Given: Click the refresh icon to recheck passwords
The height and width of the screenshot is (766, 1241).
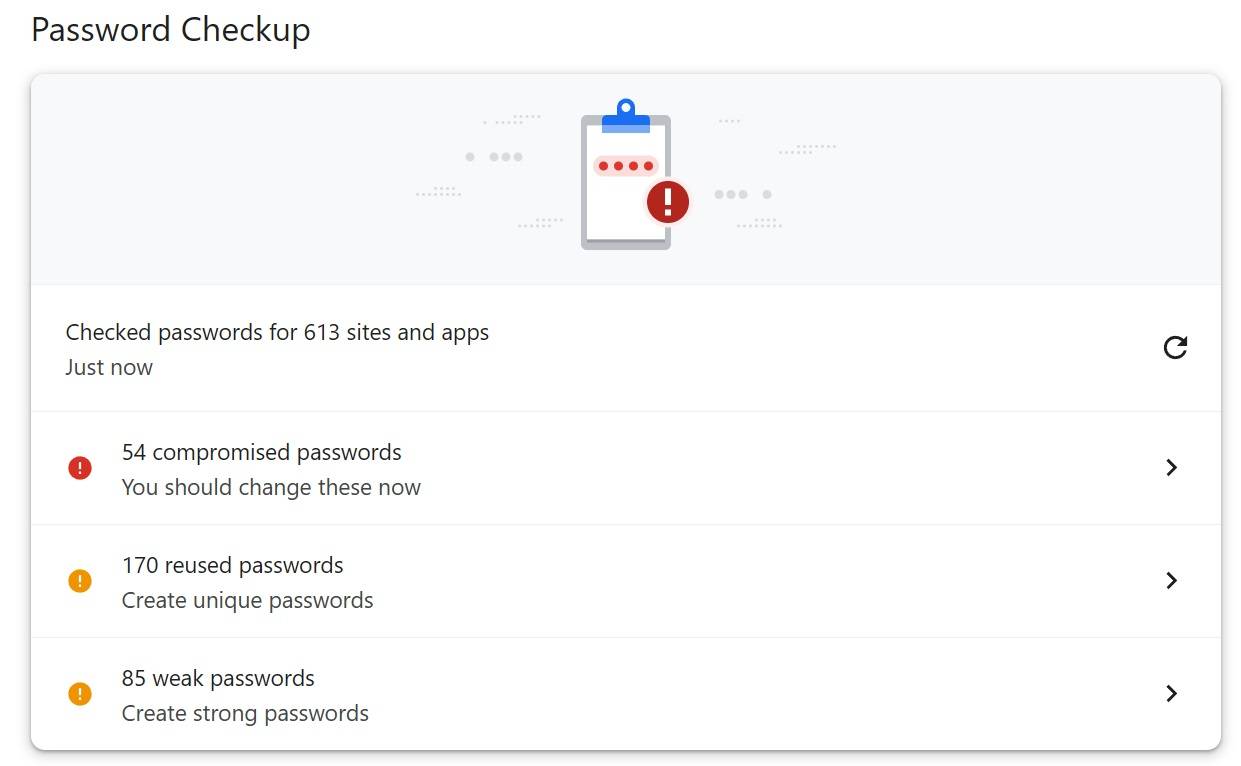Looking at the screenshot, I should pyautogui.click(x=1175, y=348).
